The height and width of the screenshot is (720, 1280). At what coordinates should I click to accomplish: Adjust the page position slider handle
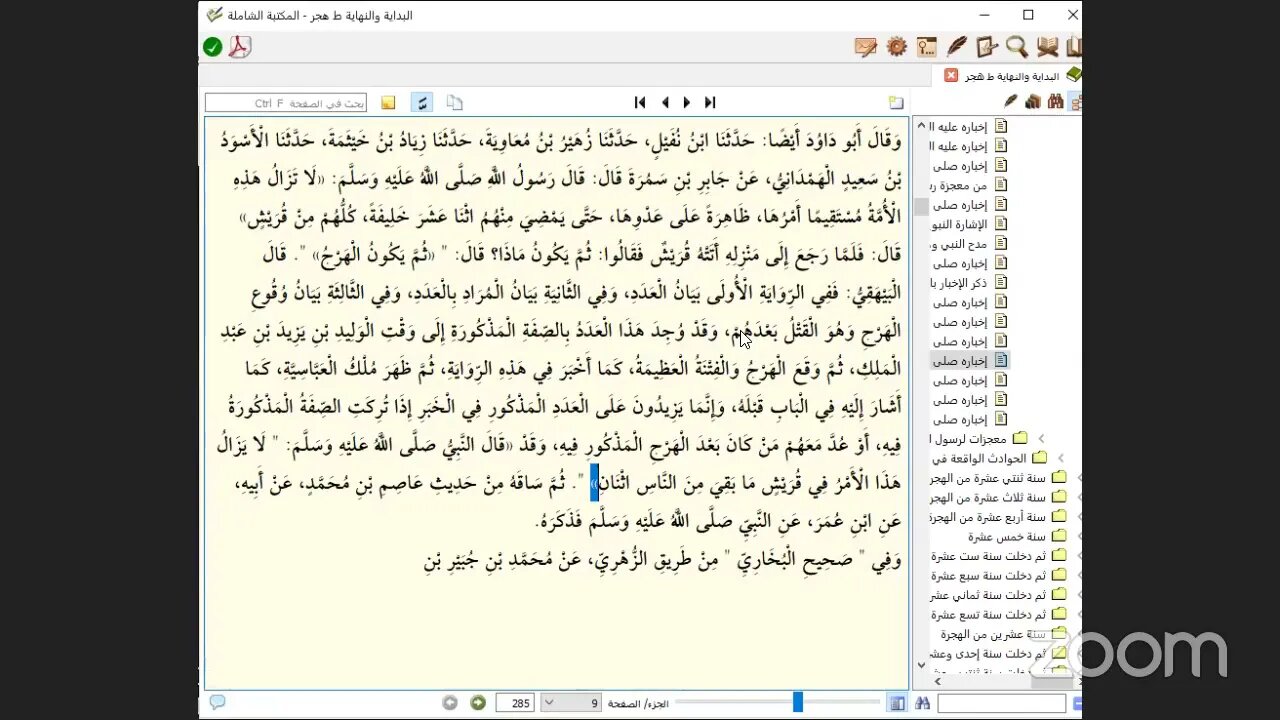[798, 702]
